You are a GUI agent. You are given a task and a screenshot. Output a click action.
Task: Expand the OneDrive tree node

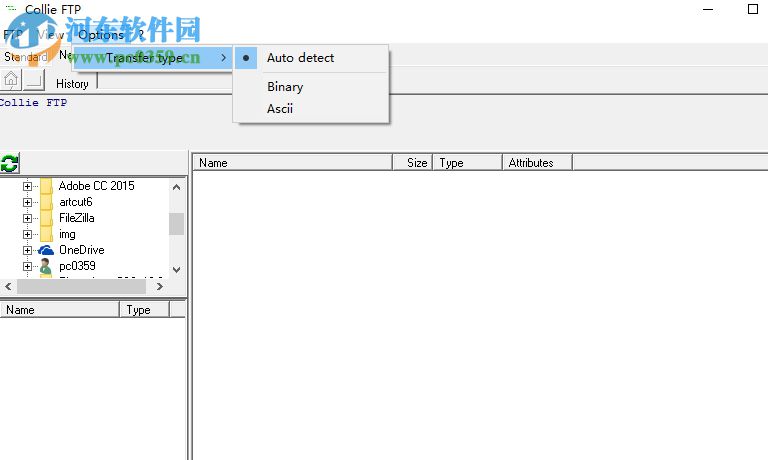tap(27, 250)
